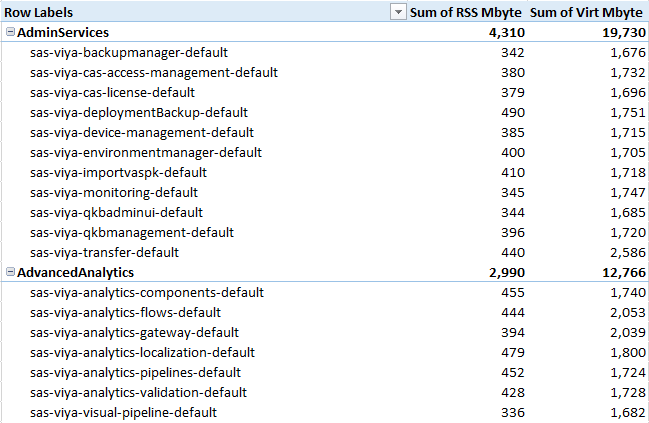649x423 pixels.
Task: Select the Sum of Virt Mbyte header
Action: pyautogui.click(x=586, y=12)
